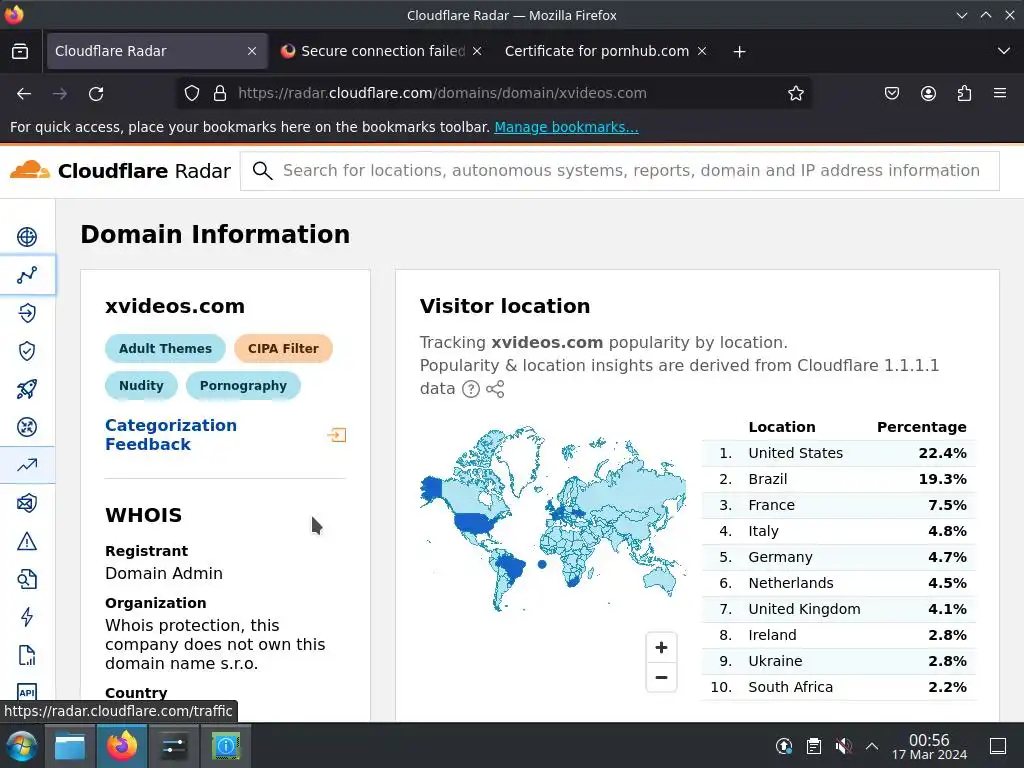Open the Firefox account icon

click(x=928, y=93)
